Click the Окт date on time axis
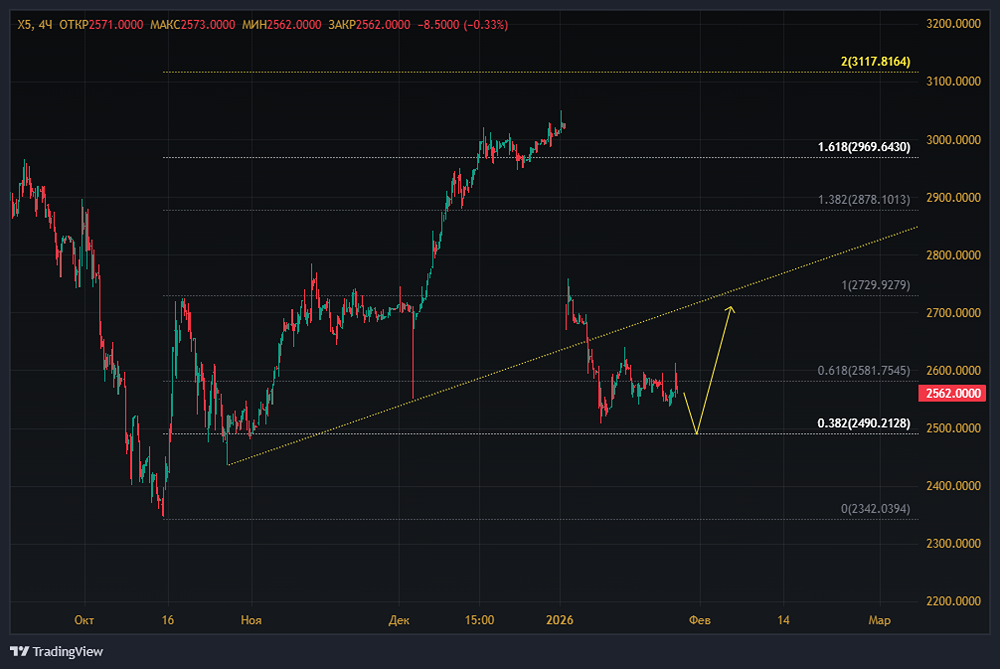The image size is (1000, 669). point(85,621)
